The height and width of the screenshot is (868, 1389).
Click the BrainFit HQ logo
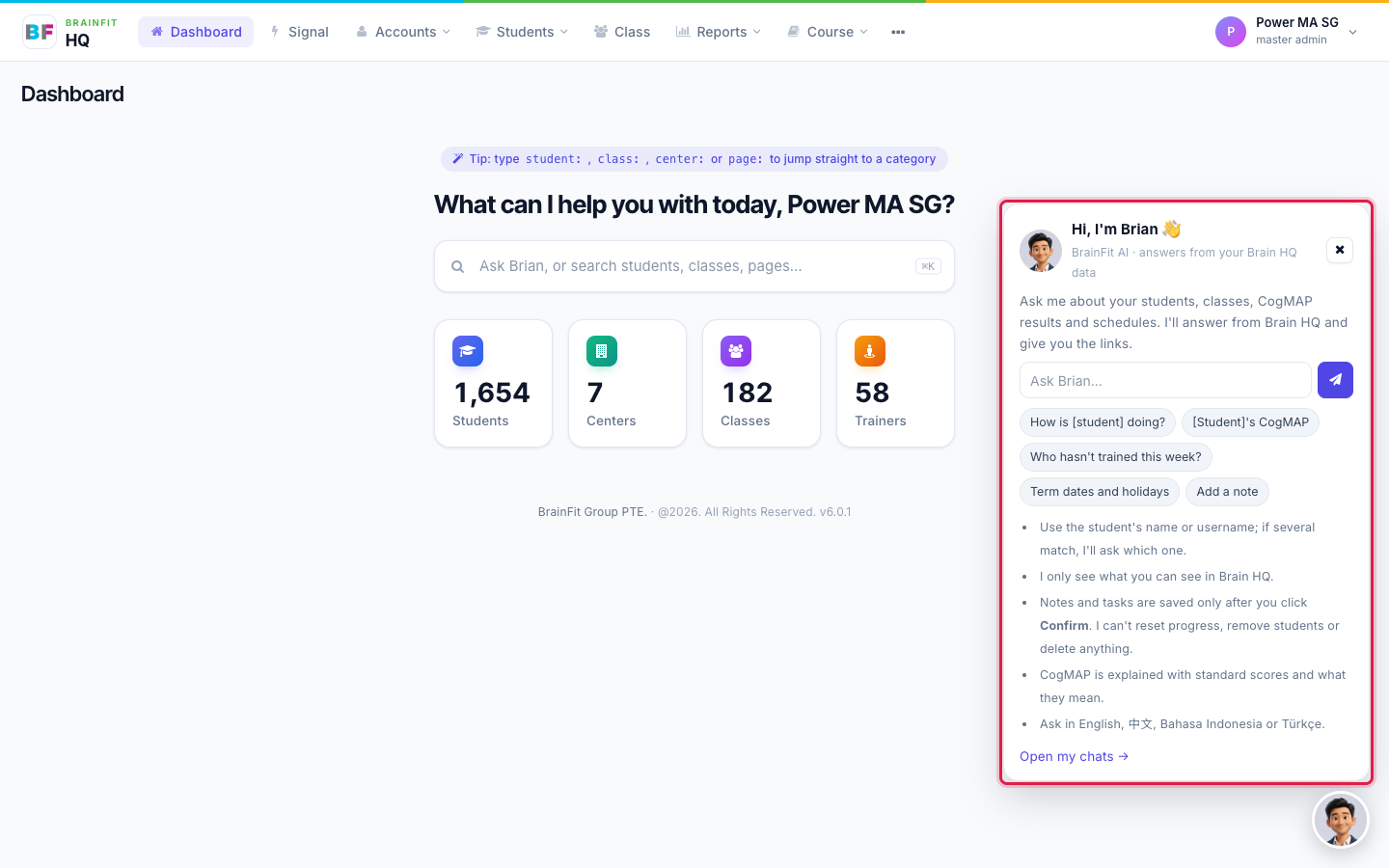click(69, 32)
